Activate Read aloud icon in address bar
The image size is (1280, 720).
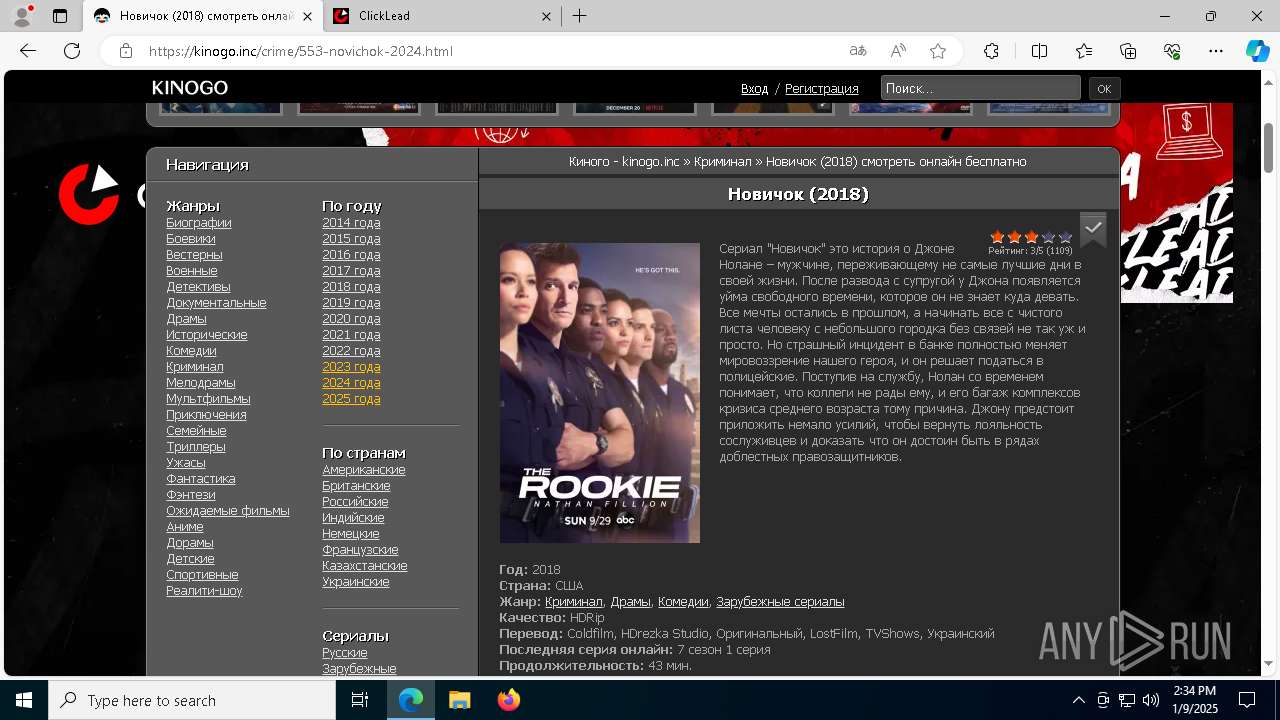[x=898, y=51]
